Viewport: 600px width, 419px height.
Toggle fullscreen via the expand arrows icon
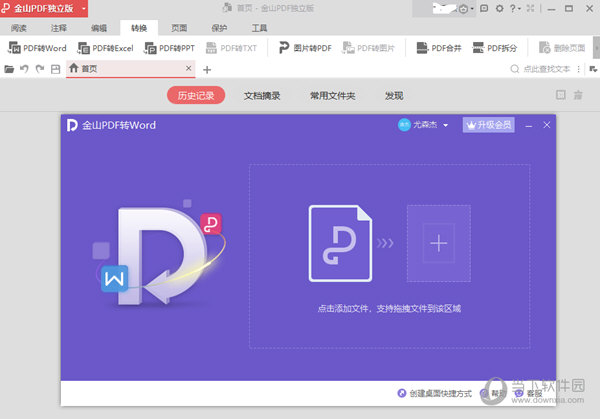[x=530, y=8]
